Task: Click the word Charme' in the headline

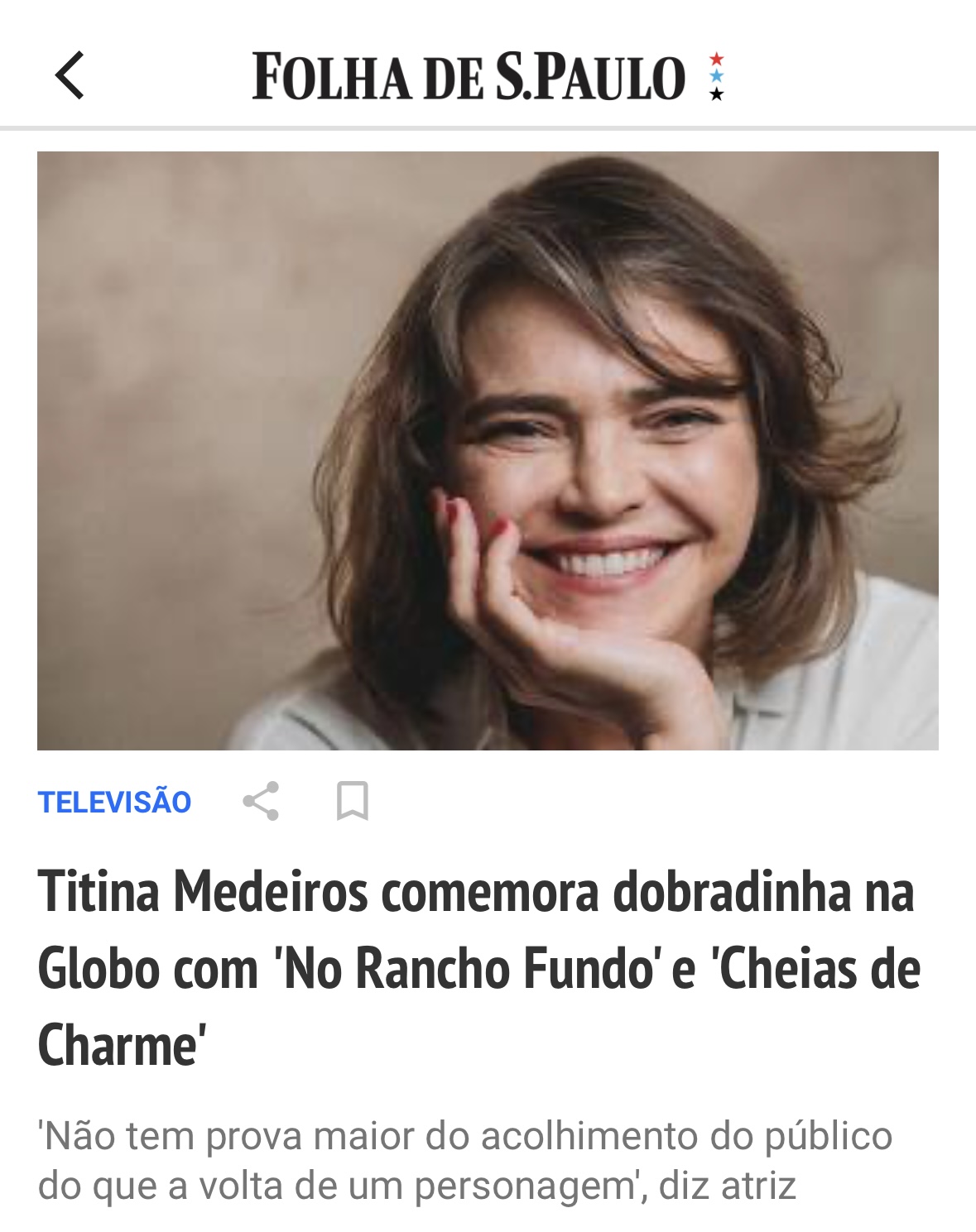Action: tap(121, 1046)
